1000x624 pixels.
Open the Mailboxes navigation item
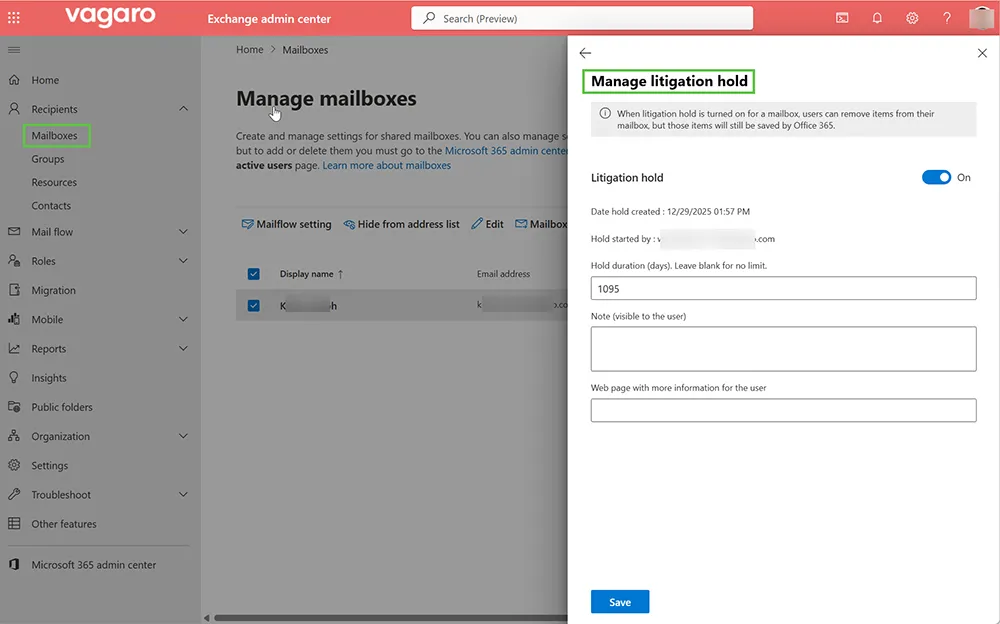click(55, 135)
